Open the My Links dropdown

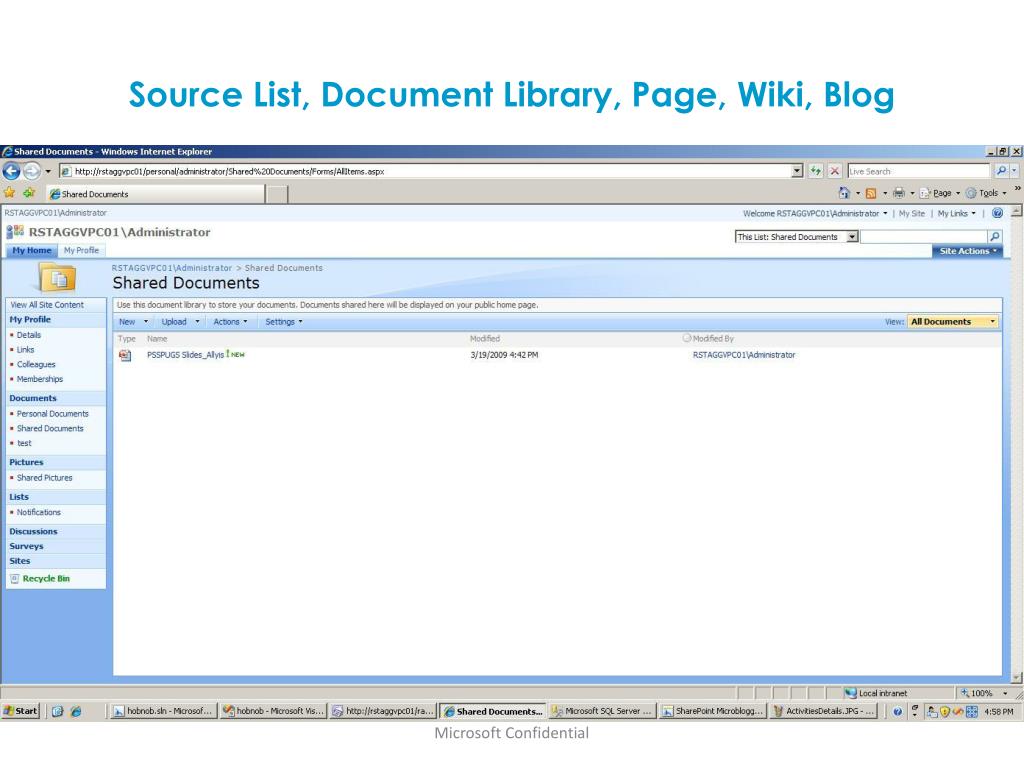point(957,214)
